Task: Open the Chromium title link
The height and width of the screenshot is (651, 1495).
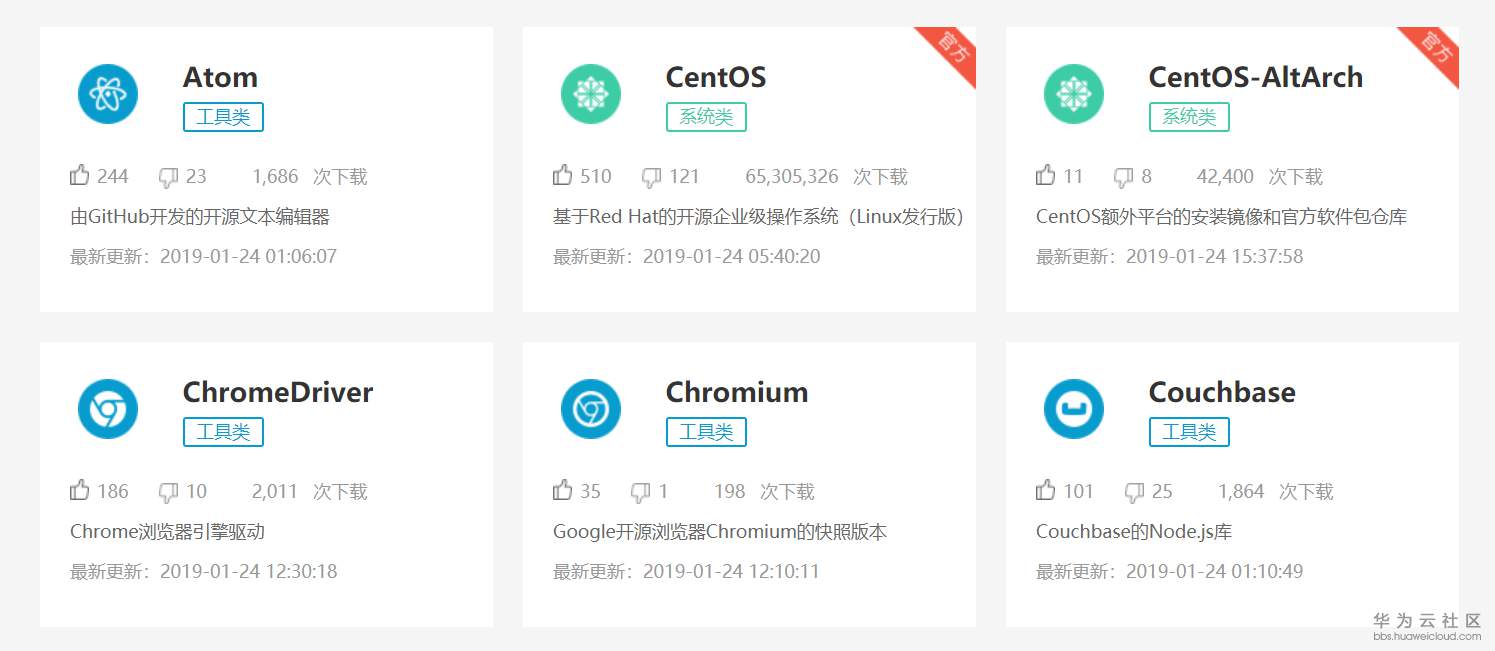Action: 737,392
